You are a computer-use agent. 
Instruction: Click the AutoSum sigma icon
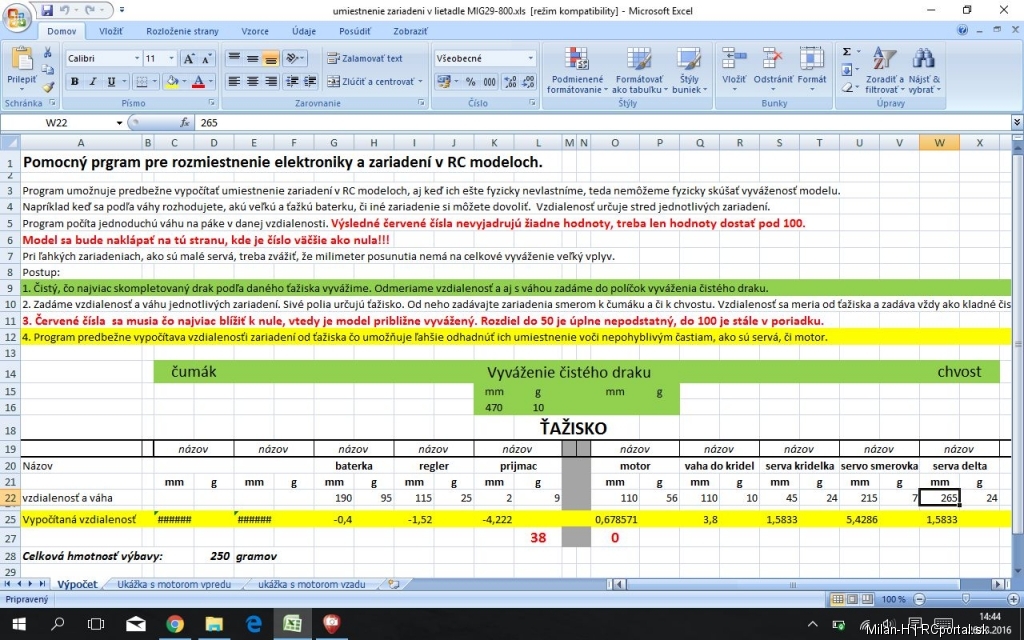click(x=846, y=52)
